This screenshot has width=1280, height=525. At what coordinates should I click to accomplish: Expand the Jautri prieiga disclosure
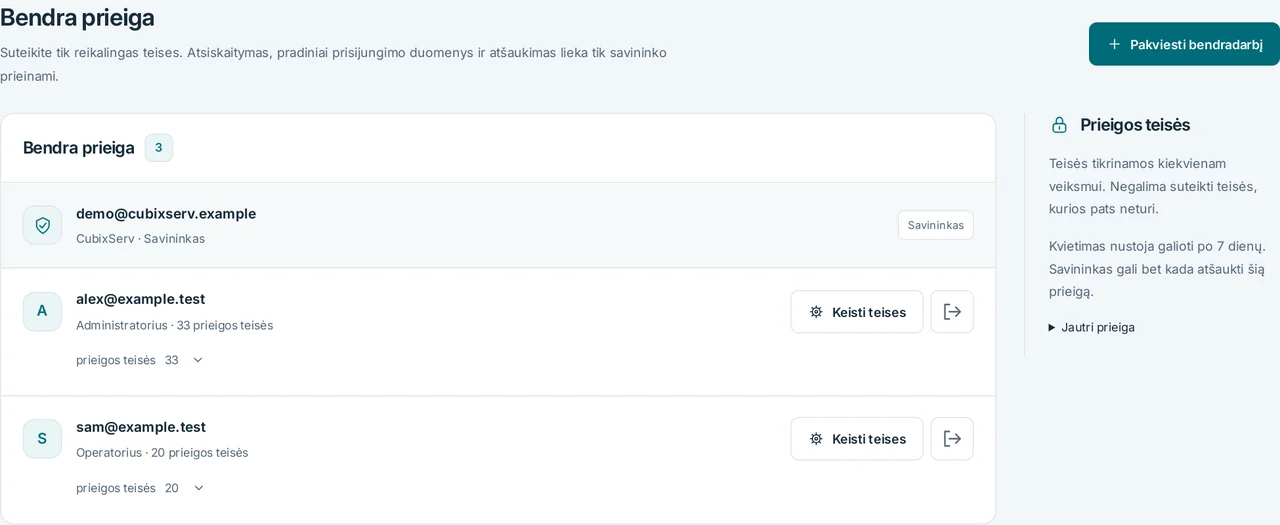coord(1092,327)
